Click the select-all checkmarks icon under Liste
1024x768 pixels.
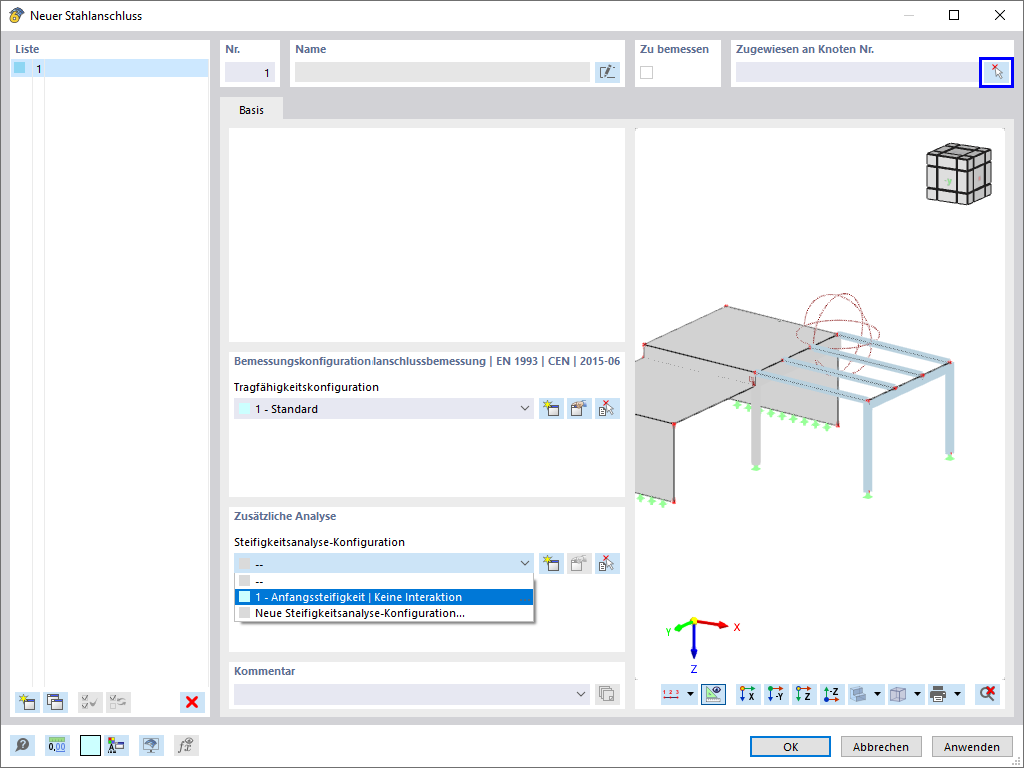pyautogui.click(x=90, y=702)
